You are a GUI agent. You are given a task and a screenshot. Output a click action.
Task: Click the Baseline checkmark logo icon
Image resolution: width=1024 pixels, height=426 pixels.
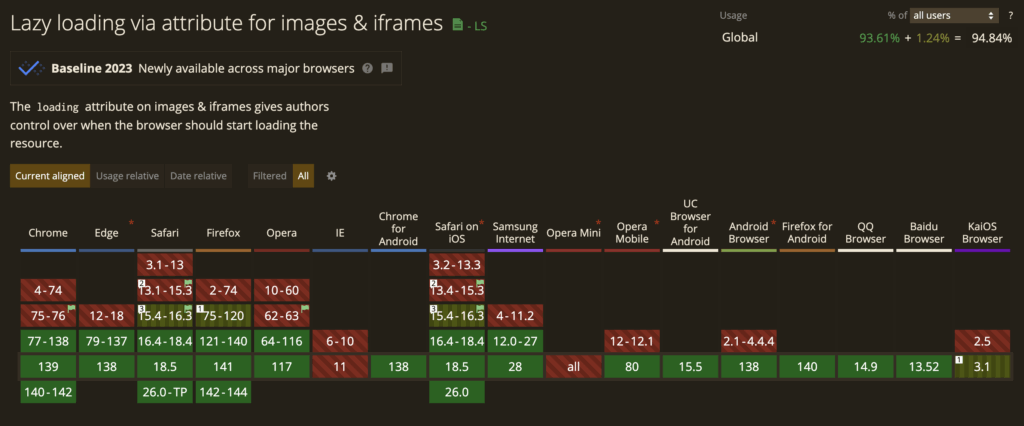click(x=30, y=68)
